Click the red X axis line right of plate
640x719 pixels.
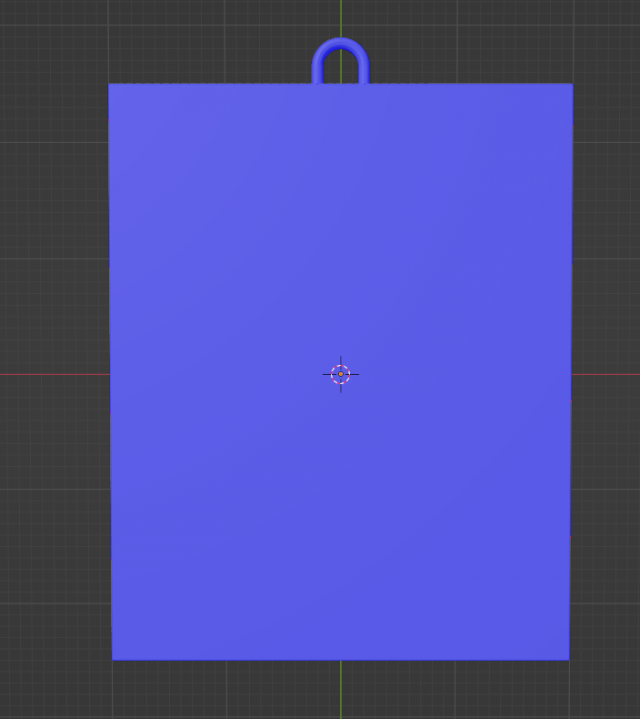pos(605,374)
